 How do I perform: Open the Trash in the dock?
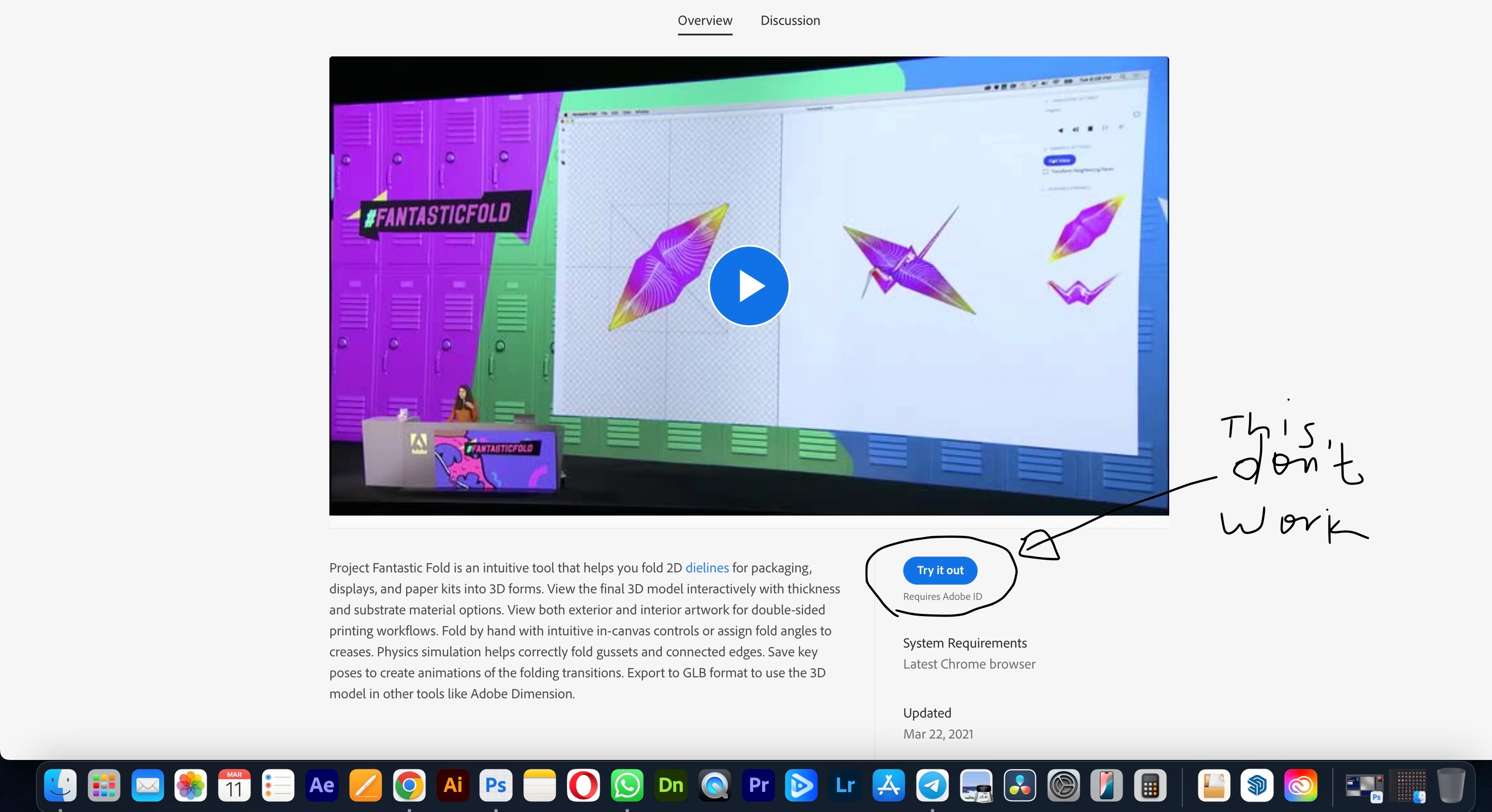point(1451,785)
